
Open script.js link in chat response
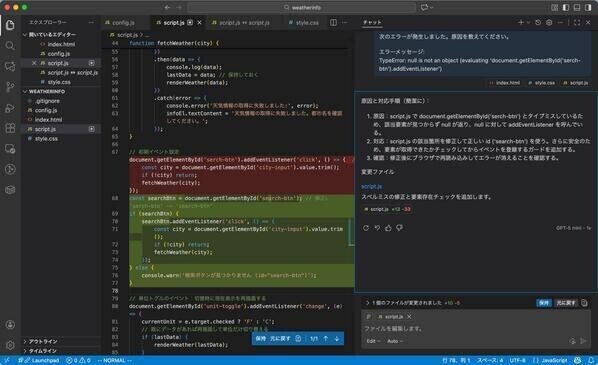tap(371, 187)
